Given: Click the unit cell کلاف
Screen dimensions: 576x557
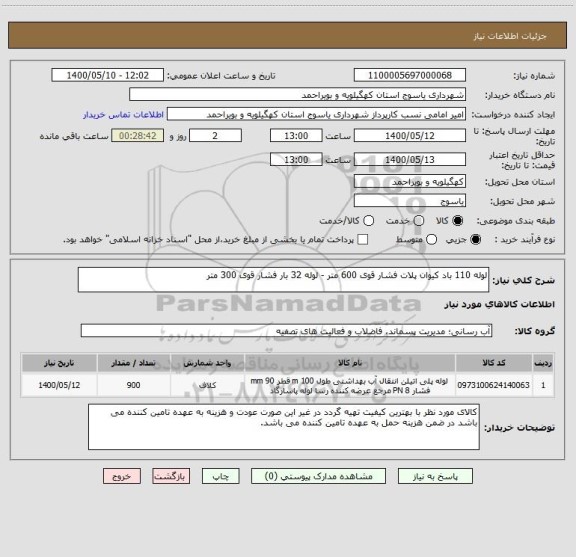Looking at the screenshot, I should [x=208, y=385].
